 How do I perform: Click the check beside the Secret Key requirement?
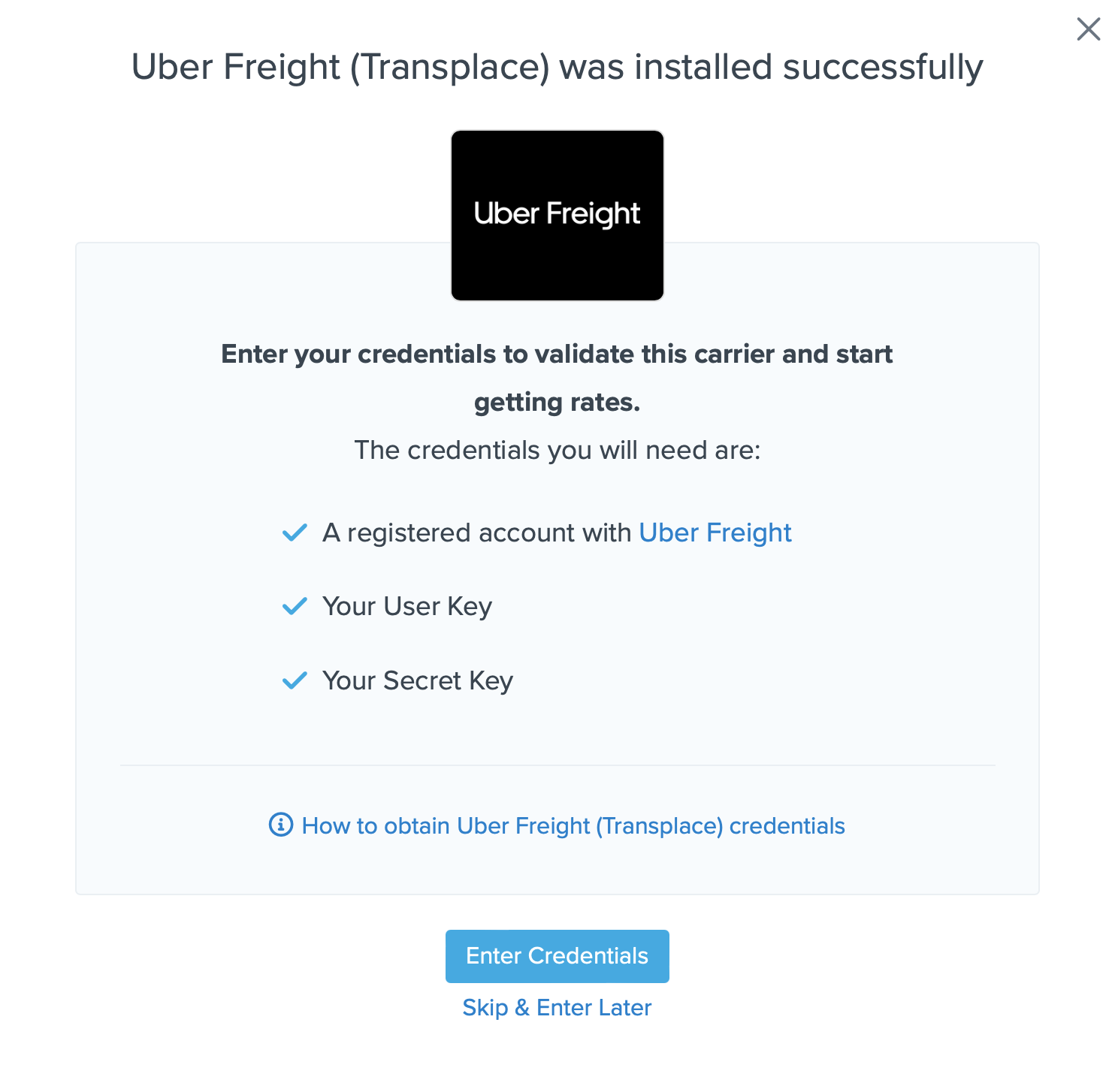pos(295,680)
